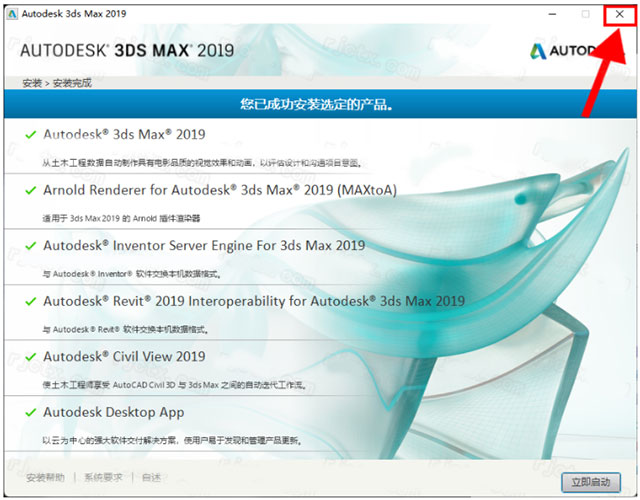This screenshot has width=640, height=500.
Task: Close the installer window
Action: click(x=619, y=14)
